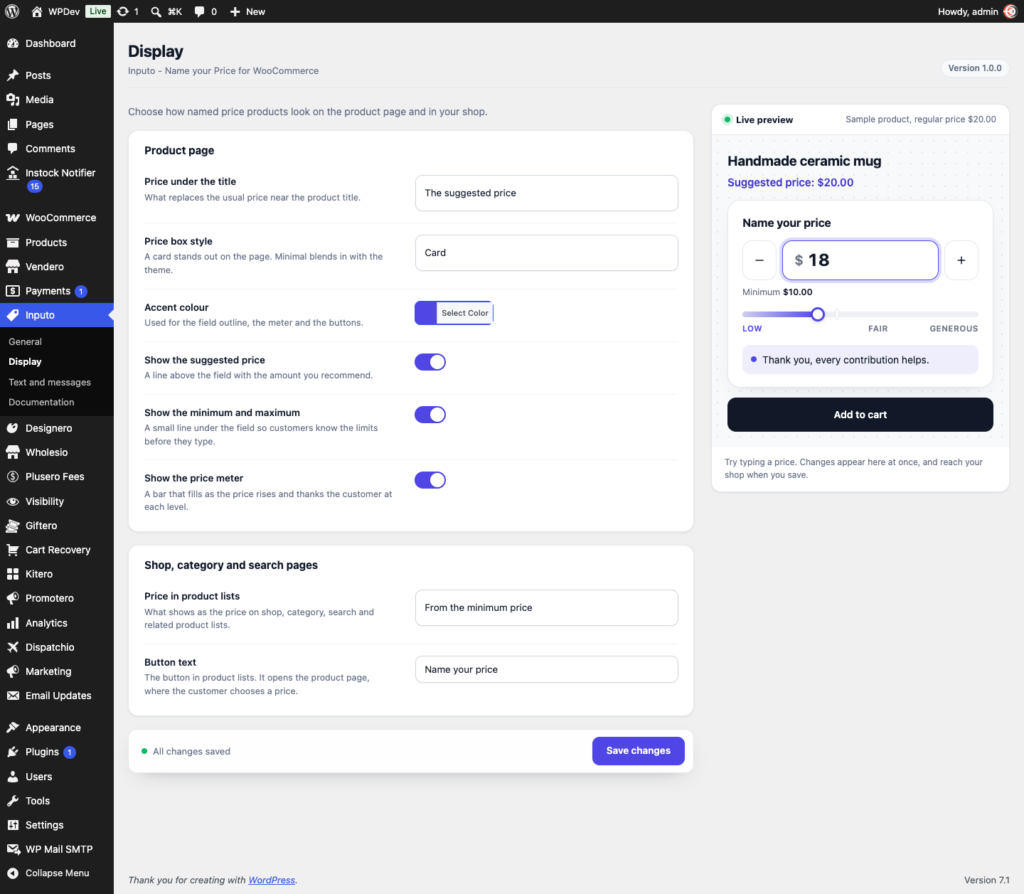This screenshot has width=1024, height=894.
Task: Click the Media library icon
Action: tap(12, 99)
